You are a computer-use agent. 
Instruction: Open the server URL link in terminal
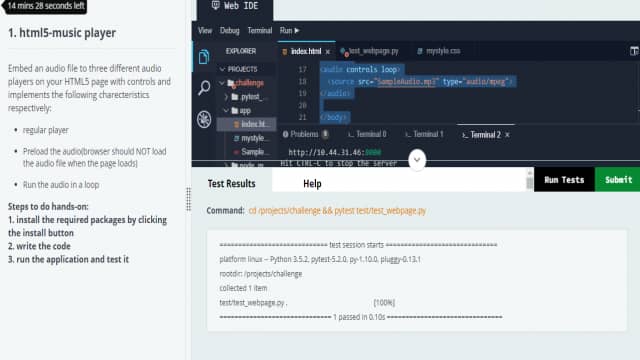pyautogui.click(x=335, y=152)
